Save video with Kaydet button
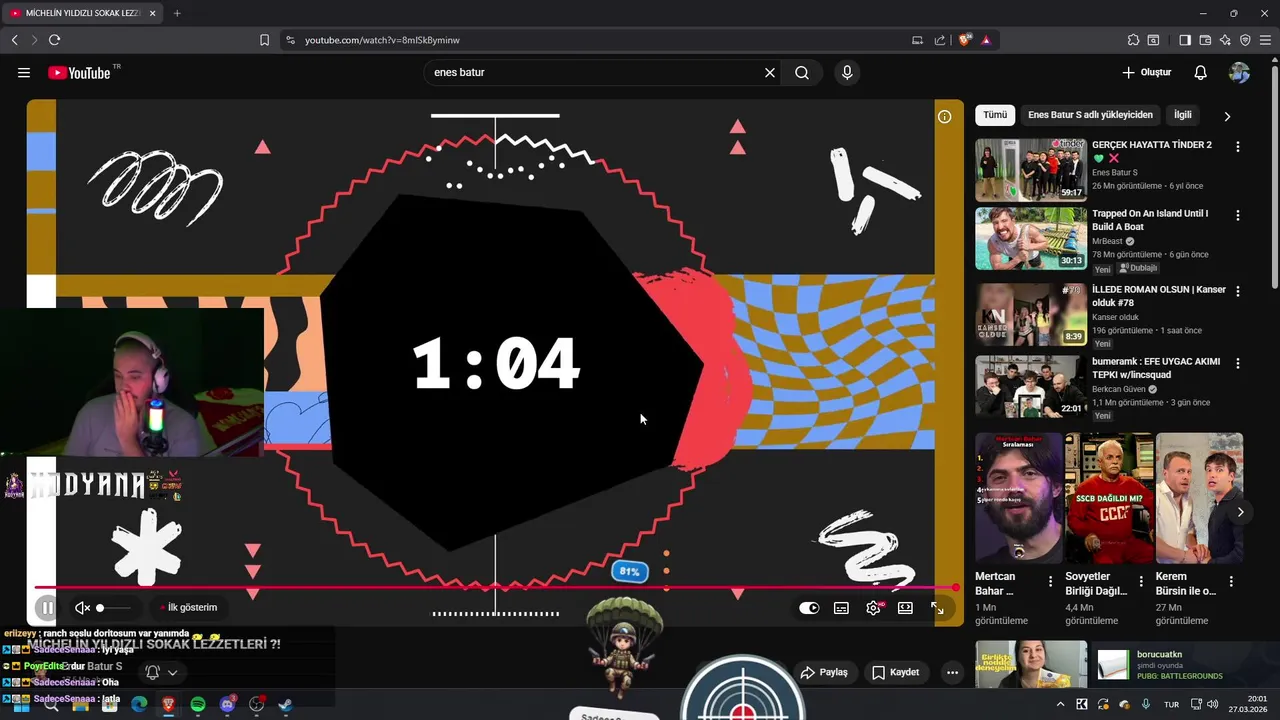1280x720 pixels. tap(896, 672)
